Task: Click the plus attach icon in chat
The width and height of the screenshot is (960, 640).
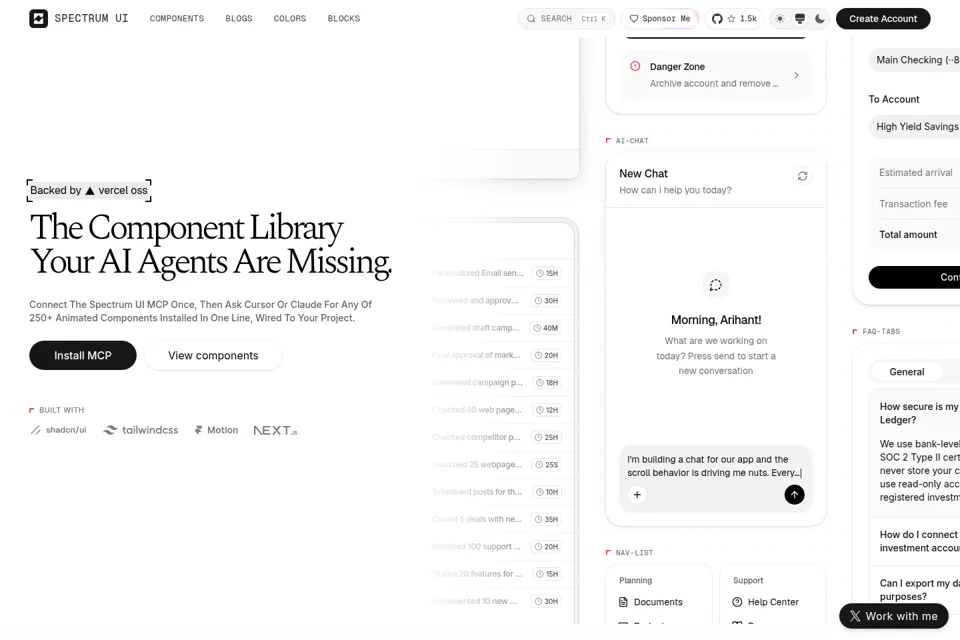Action: (637, 494)
